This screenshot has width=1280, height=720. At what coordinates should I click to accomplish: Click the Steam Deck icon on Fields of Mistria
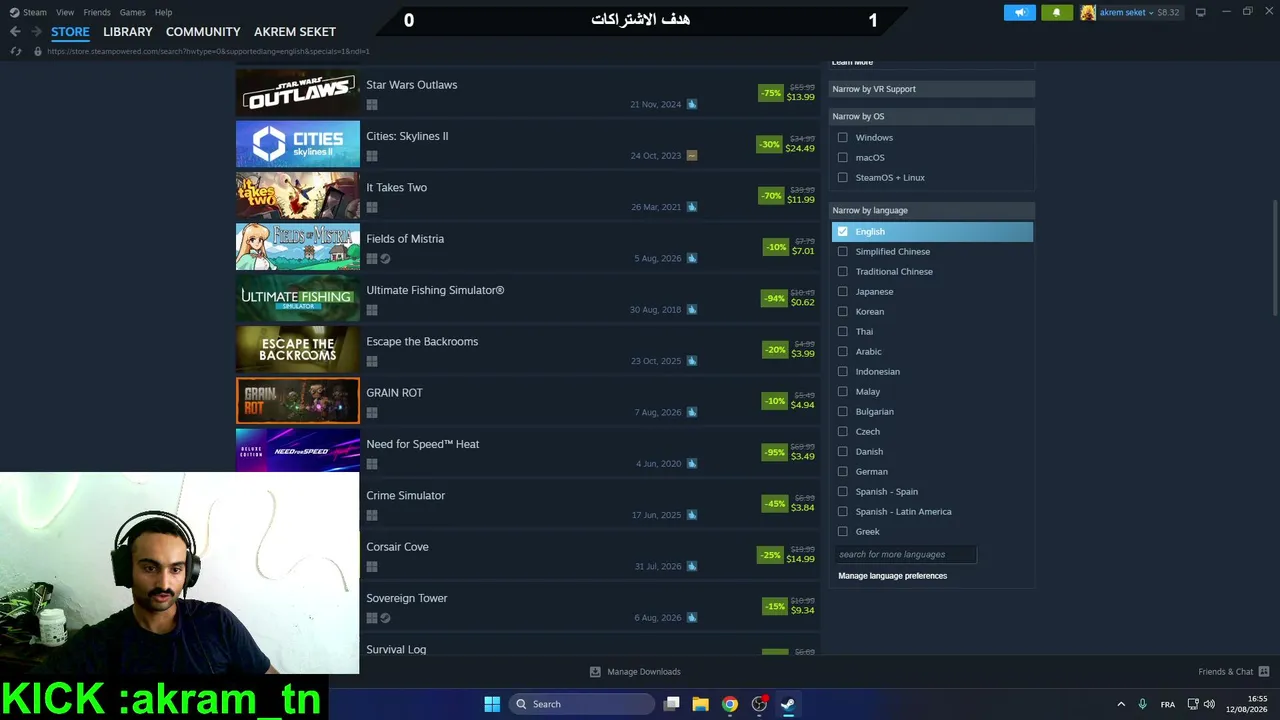click(386, 258)
